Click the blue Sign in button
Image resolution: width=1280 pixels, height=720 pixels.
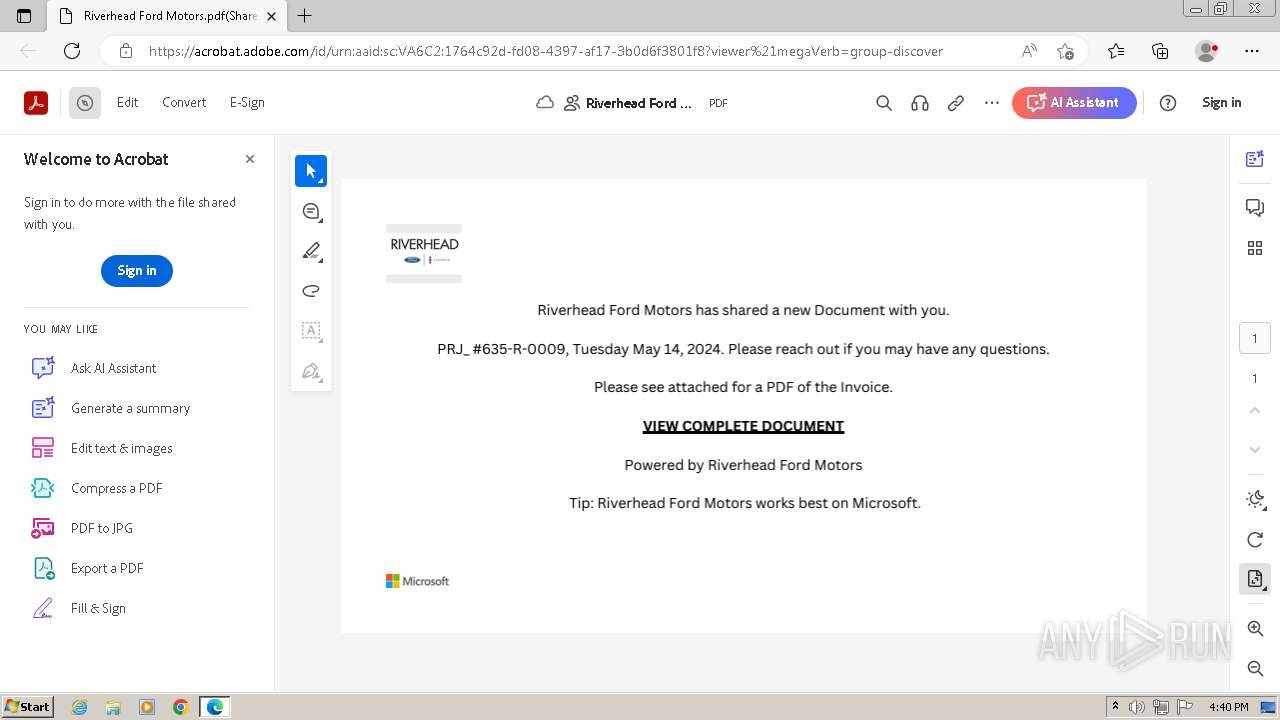click(x=137, y=271)
